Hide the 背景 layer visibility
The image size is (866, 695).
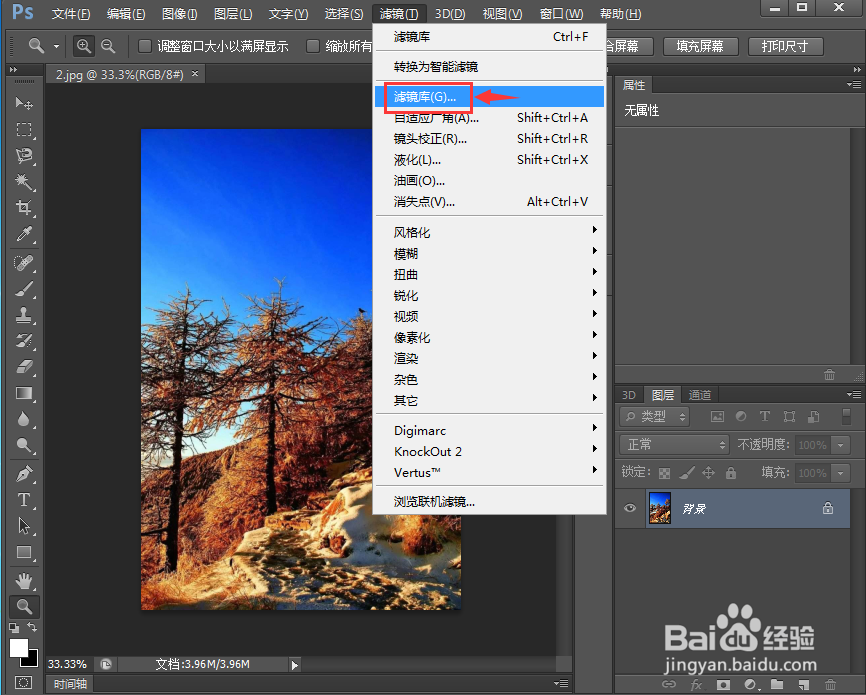(x=628, y=508)
